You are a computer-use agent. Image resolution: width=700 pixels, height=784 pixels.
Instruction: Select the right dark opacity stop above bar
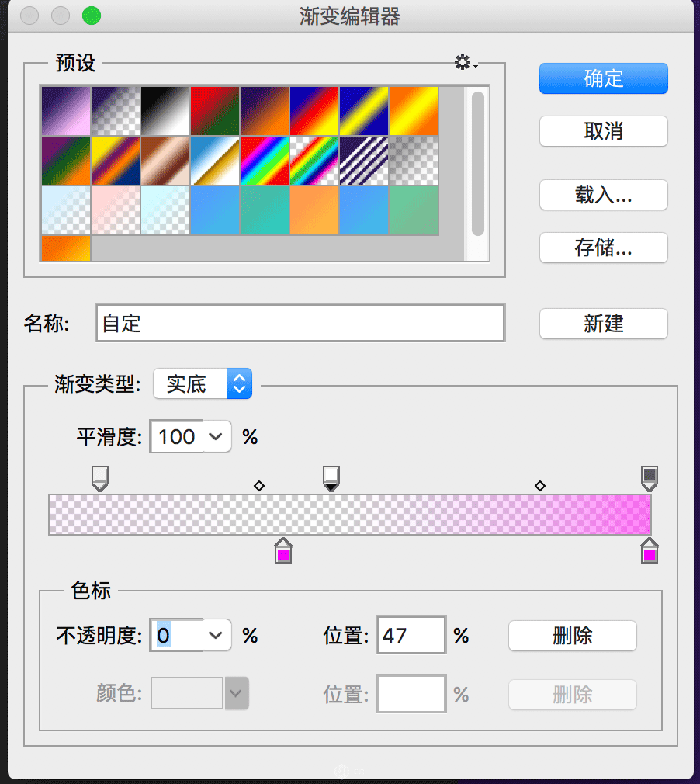tap(650, 478)
